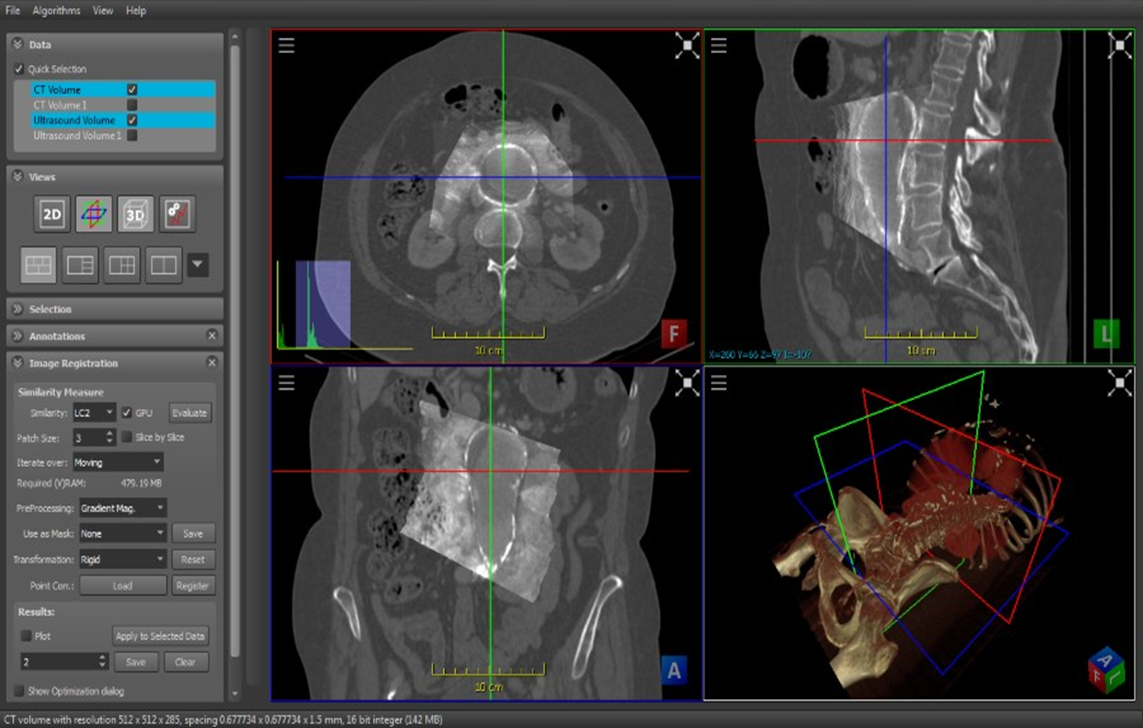Viewport: 1143px width, 728px height.
Task: Open the Similarity dropdown showing LC2
Action: 95,412
